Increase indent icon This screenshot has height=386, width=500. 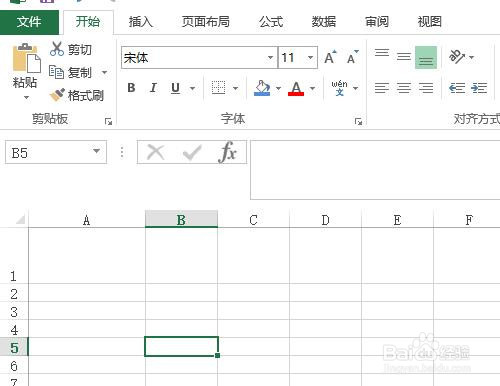tap(479, 88)
